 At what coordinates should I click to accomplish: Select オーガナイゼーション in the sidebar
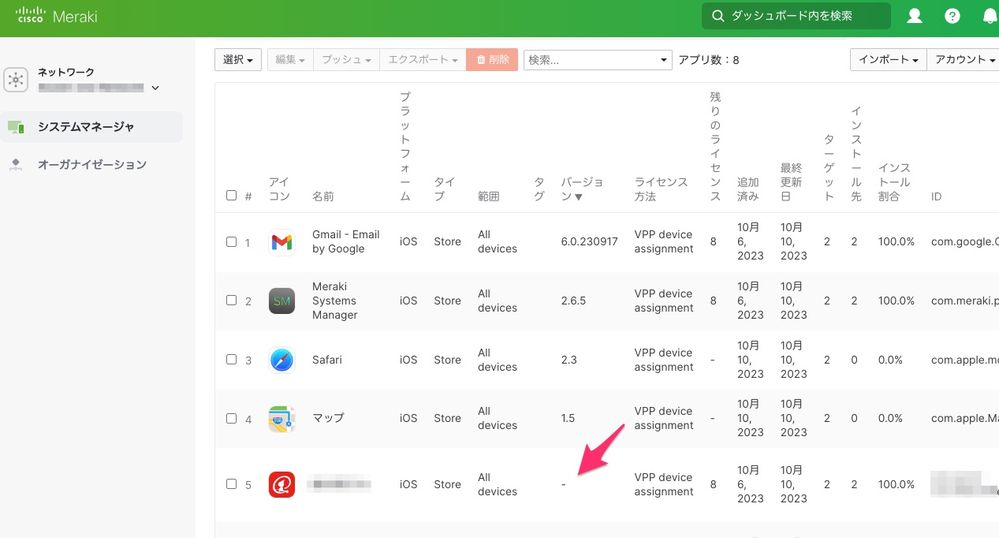[92, 164]
